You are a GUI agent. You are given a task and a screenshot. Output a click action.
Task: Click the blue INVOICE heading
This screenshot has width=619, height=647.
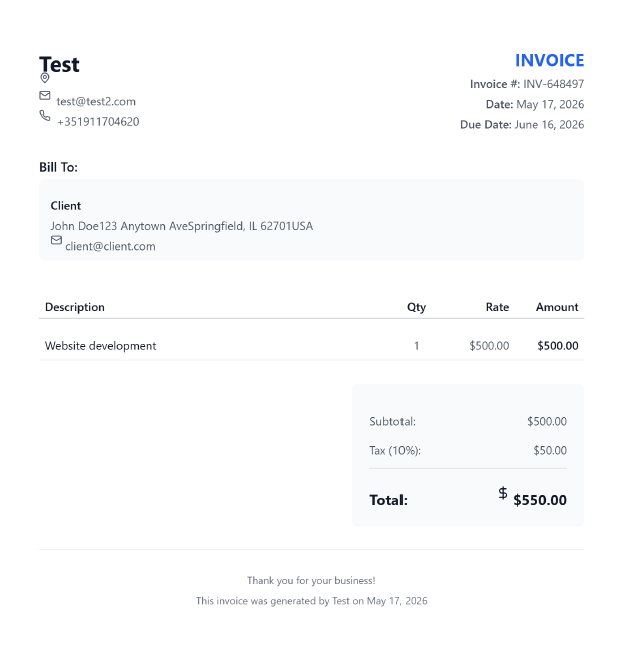[x=549, y=61]
